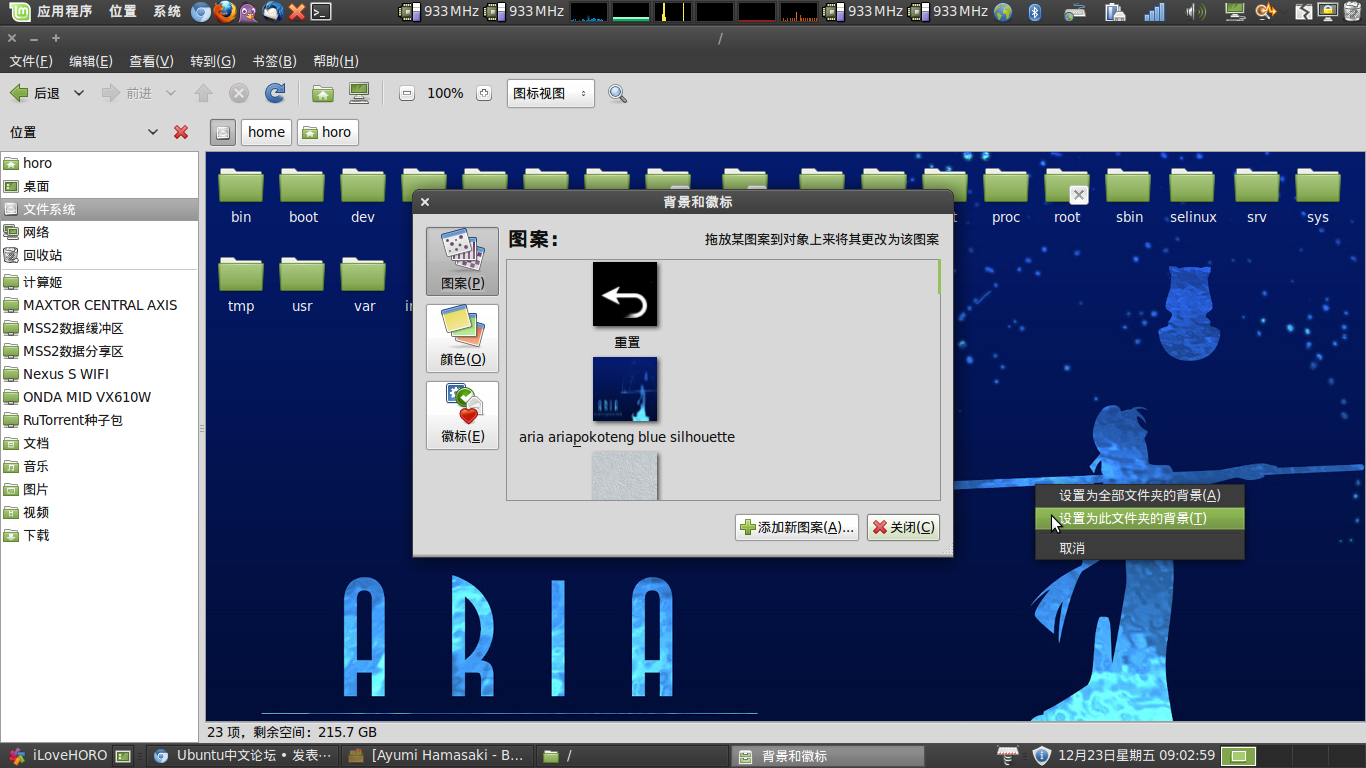
Task: Select File System in the sidebar
Action: coord(100,209)
